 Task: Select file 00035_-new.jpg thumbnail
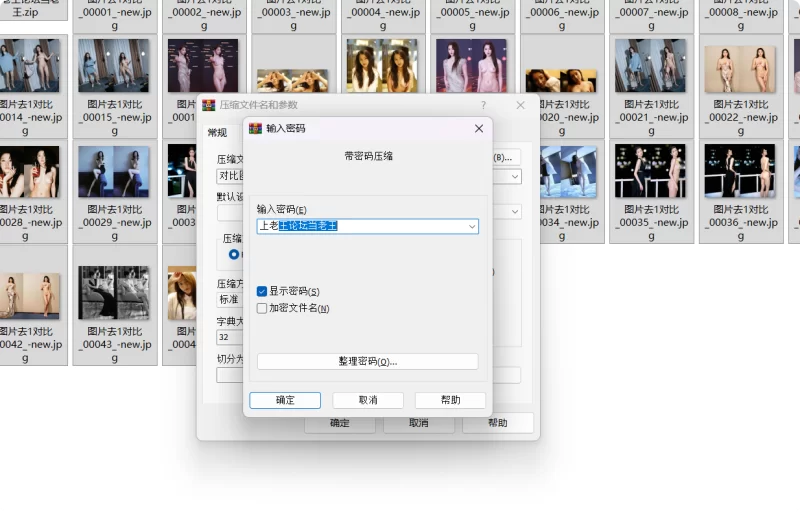[x=650, y=171]
